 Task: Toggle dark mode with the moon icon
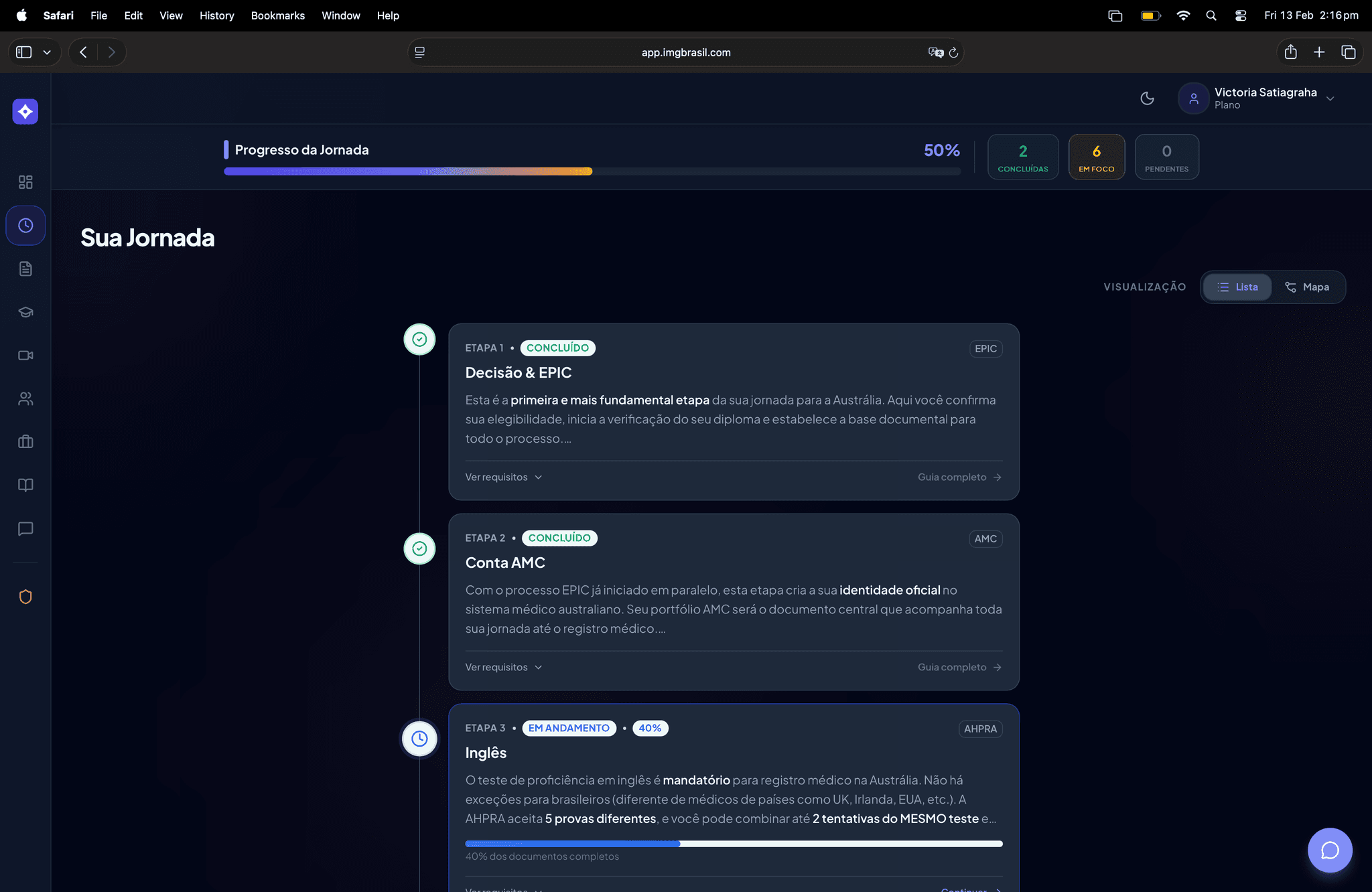[1147, 98]
